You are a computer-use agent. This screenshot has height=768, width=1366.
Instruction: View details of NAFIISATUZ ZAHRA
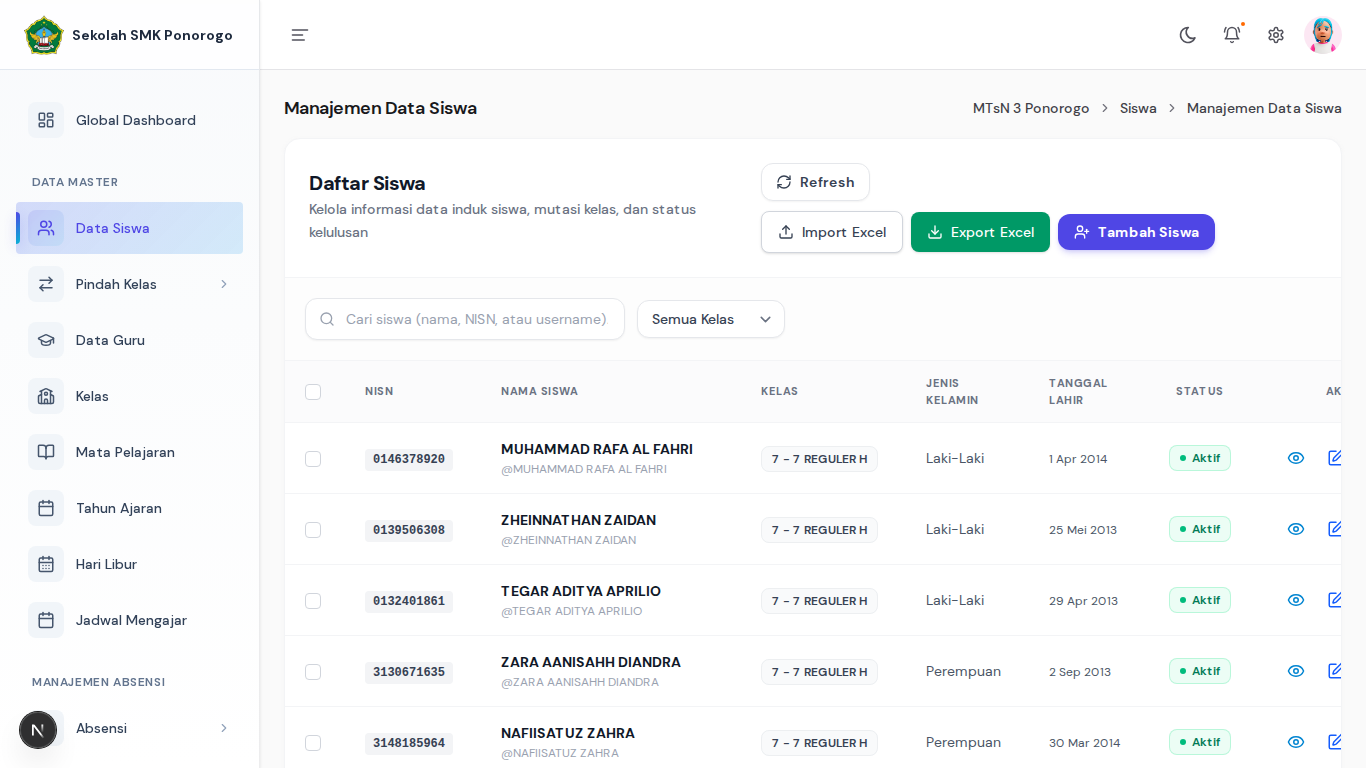(x=1296, y=742)
